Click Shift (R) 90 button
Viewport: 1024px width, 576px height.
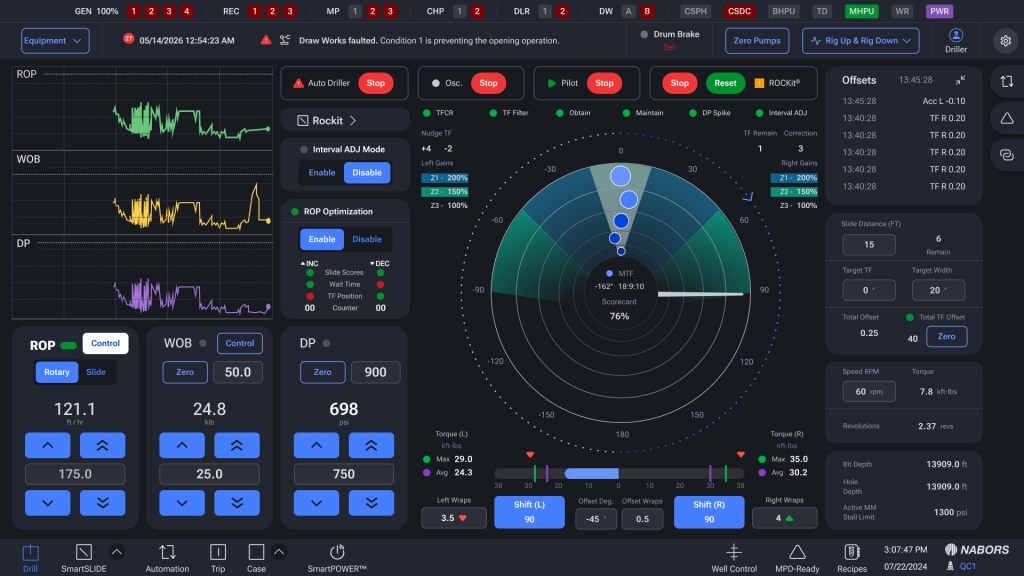tap(709, 512)
